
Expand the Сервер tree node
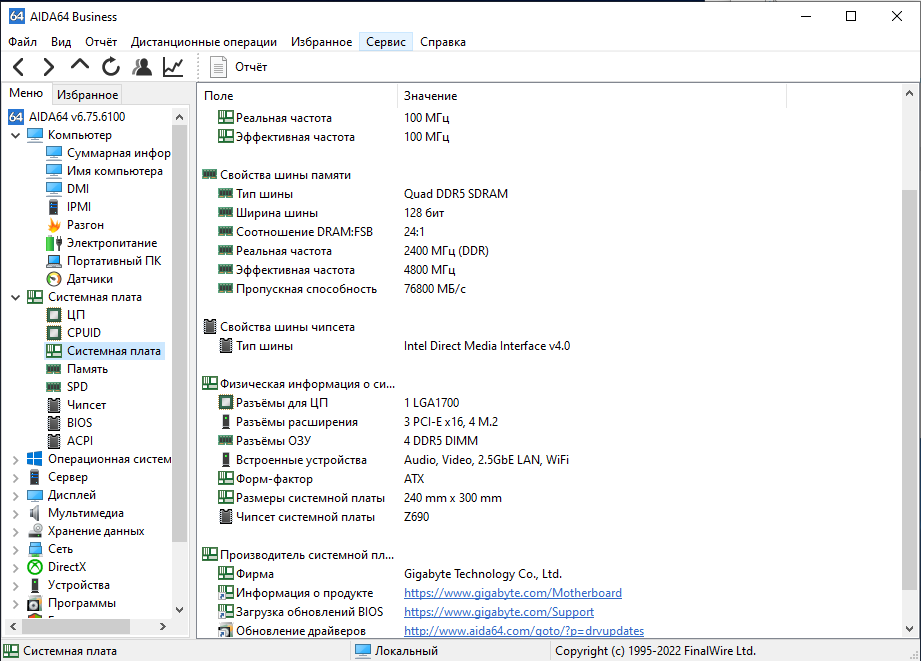[x=15, y=478]
